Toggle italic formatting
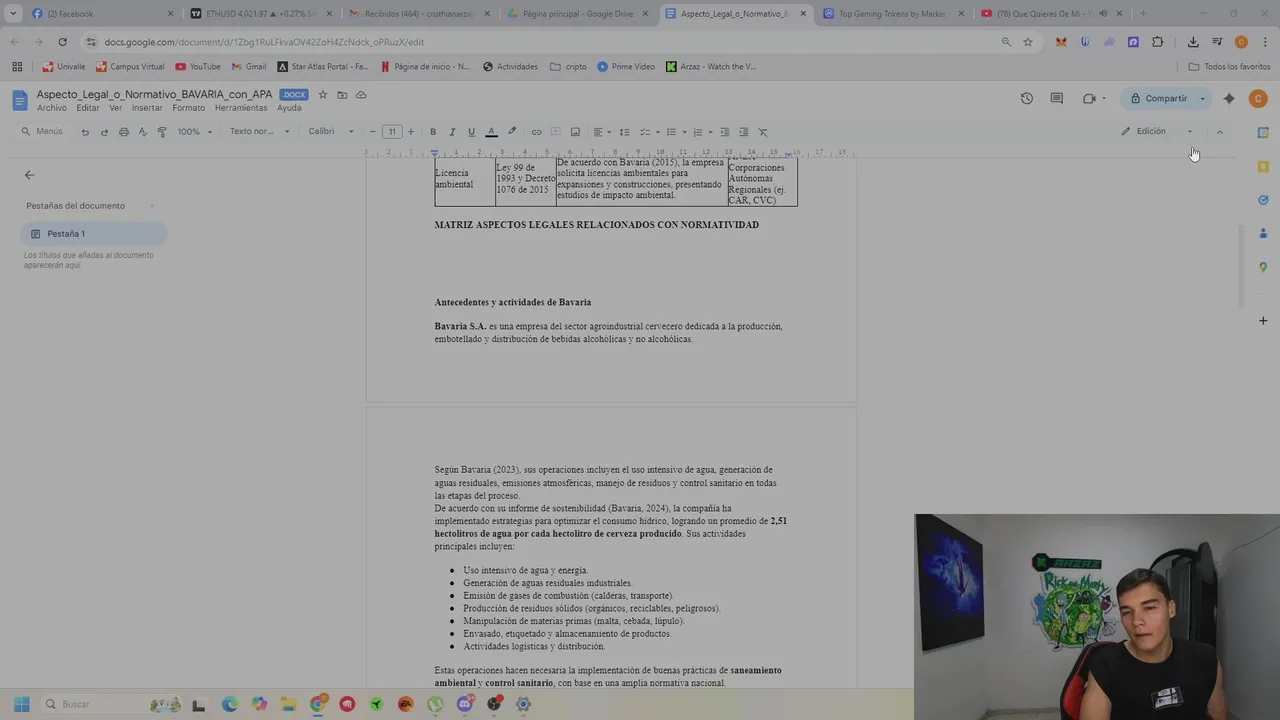The width and height of the screenshot is (1280, 720). (452, 132)
